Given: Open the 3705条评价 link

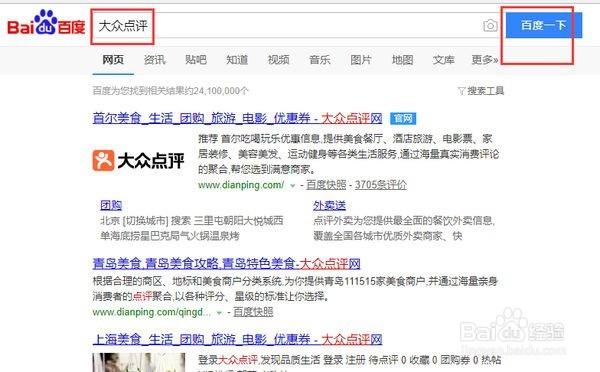Looking at the screenshot, I should click(381, 185).
